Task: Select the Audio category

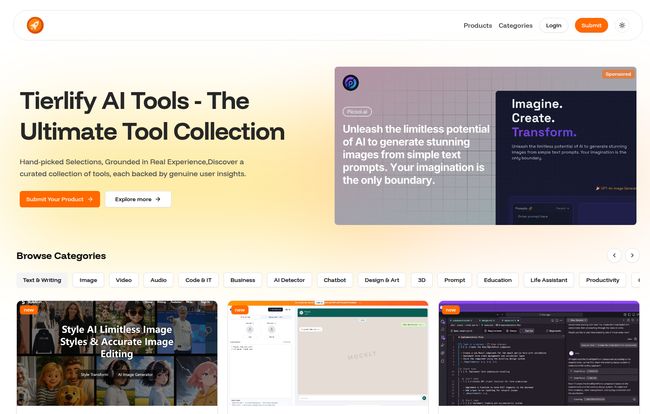Action: click(158, 280)
